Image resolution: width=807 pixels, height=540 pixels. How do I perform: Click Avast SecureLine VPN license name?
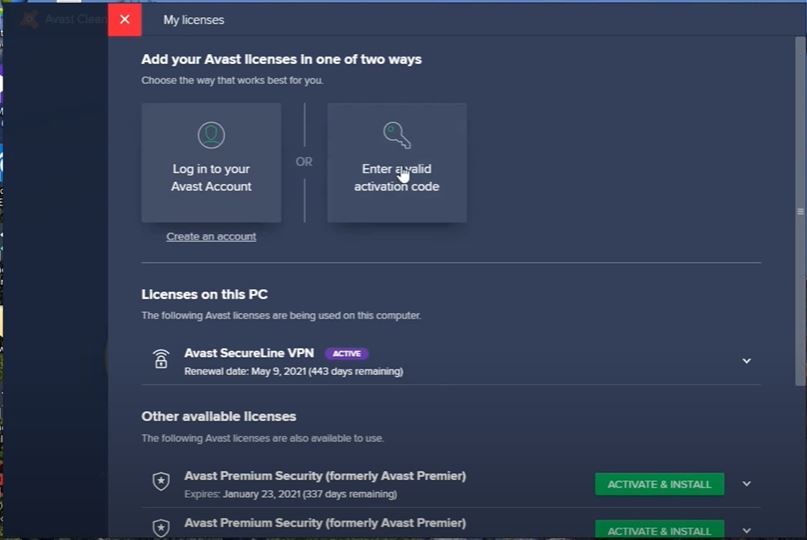click(x=249, y=353)
